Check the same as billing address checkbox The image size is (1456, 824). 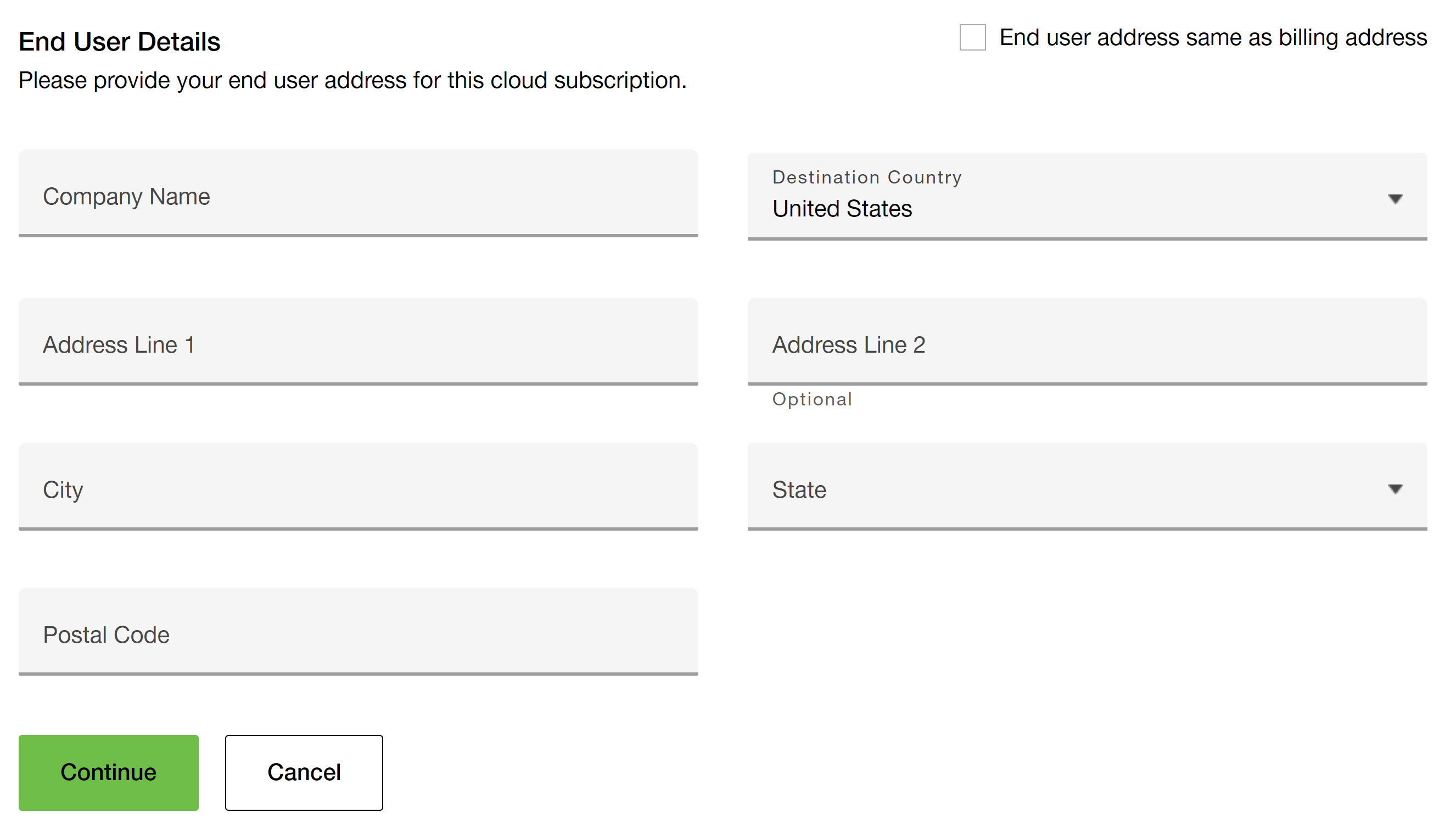click(972, 37)
